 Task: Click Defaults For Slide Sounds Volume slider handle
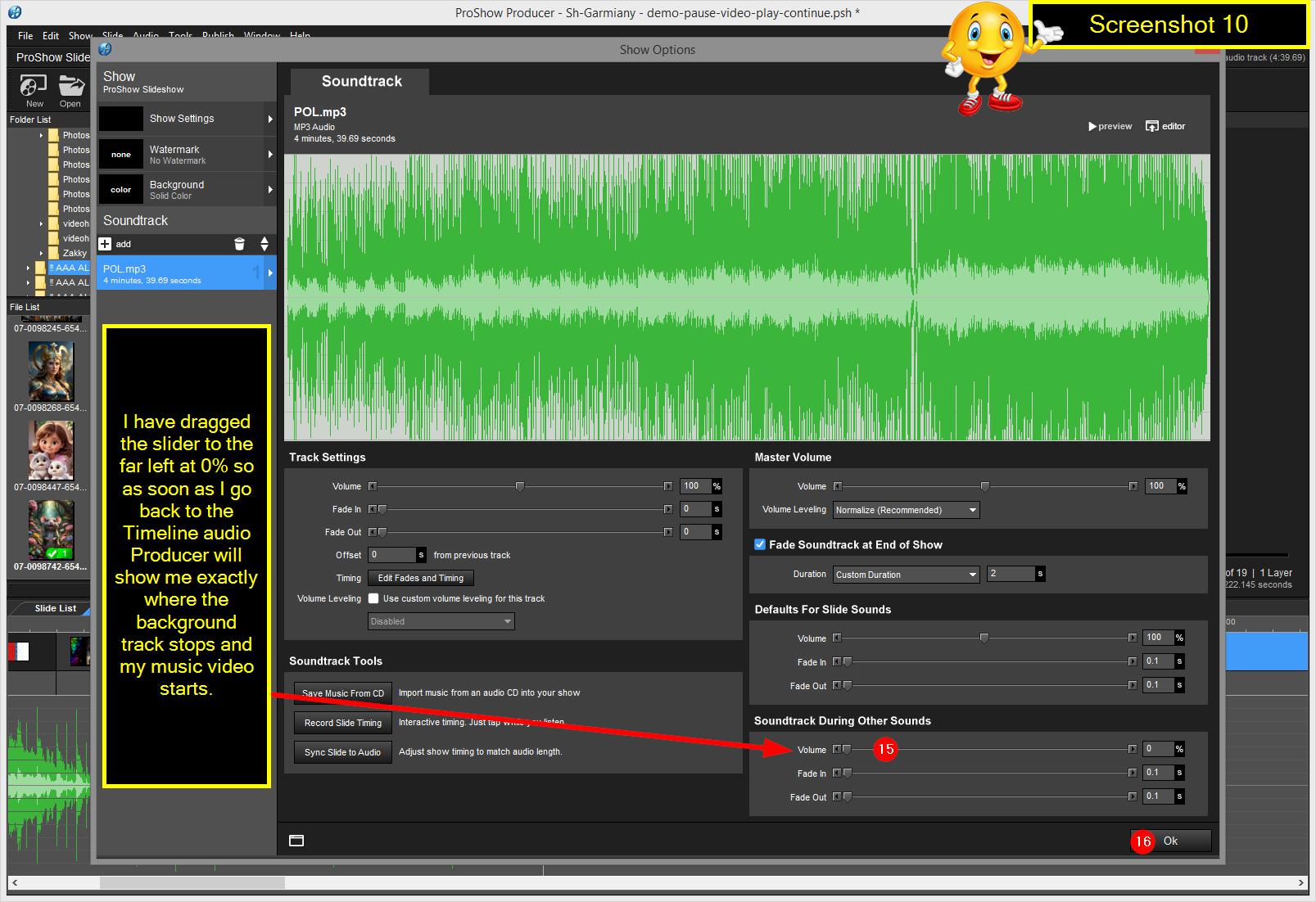tap(984, 638)
